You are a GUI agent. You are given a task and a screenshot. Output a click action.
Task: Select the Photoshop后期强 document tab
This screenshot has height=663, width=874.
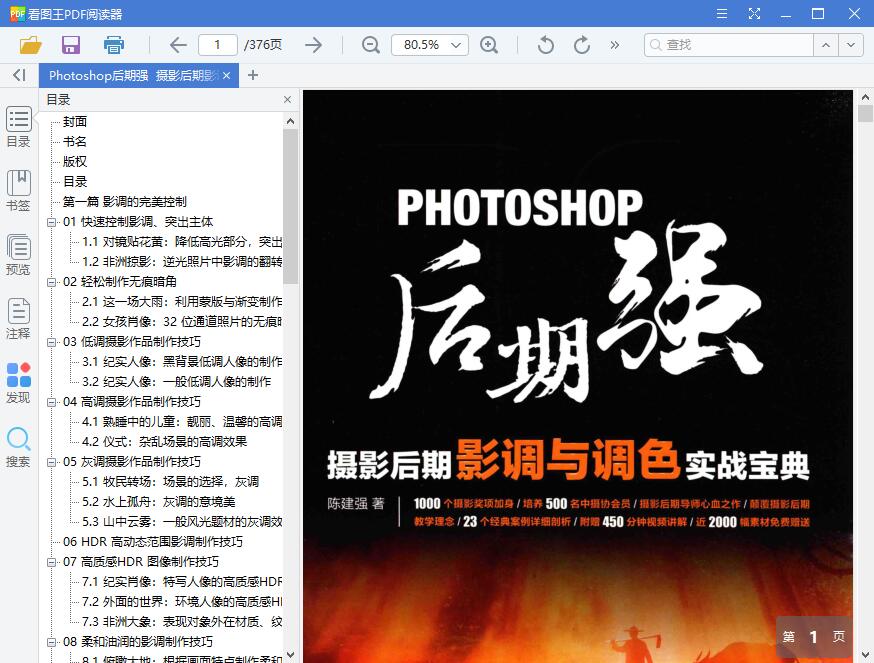pyautogui.click(x=130, y=75)
